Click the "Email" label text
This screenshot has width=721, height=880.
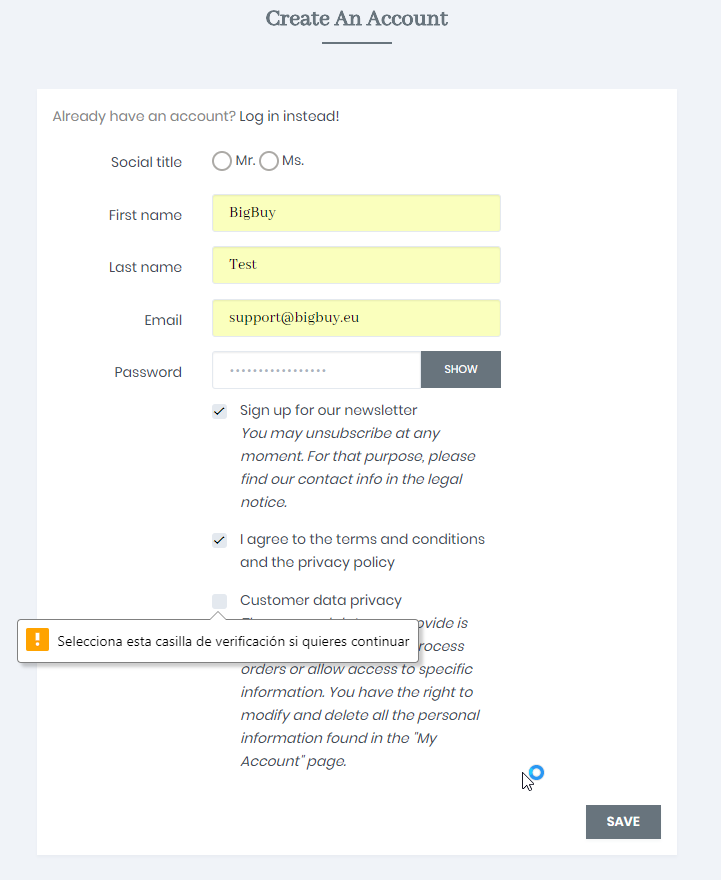163,320
